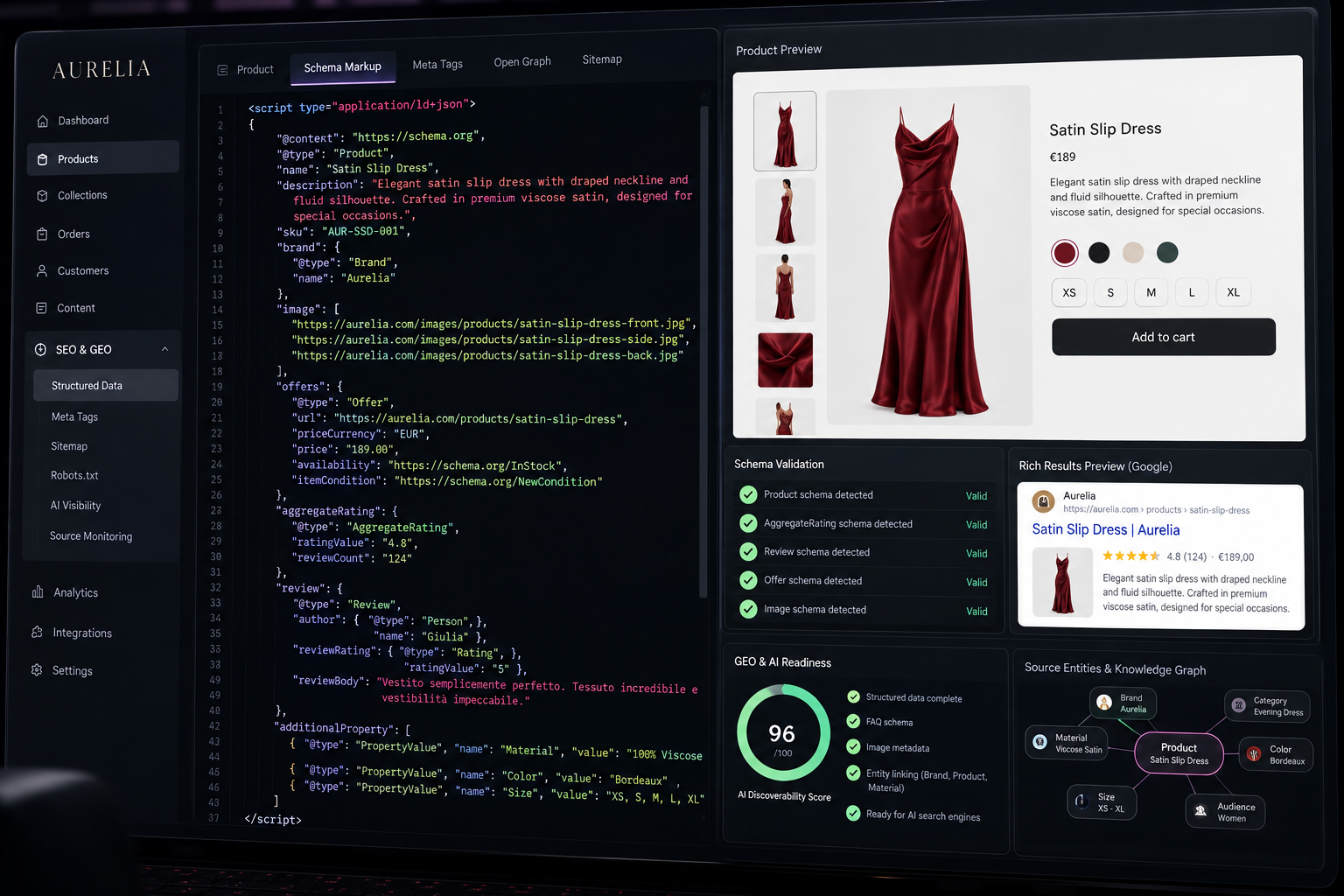Switch to the Open Graph tab
Viewport: 1344px width, 896px height.
click(x=522, y=62)
